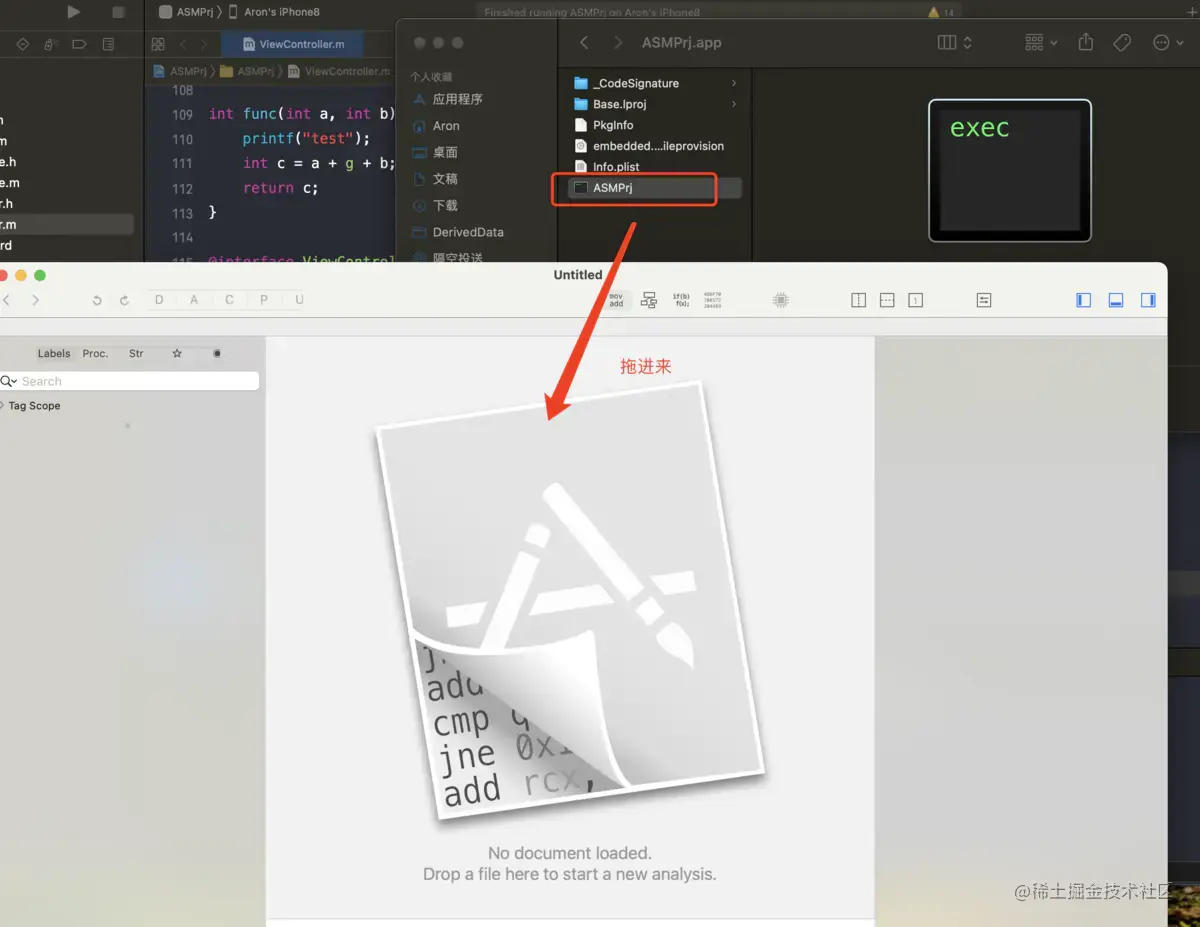Split Hopper view horizontally

click(887, 300)
